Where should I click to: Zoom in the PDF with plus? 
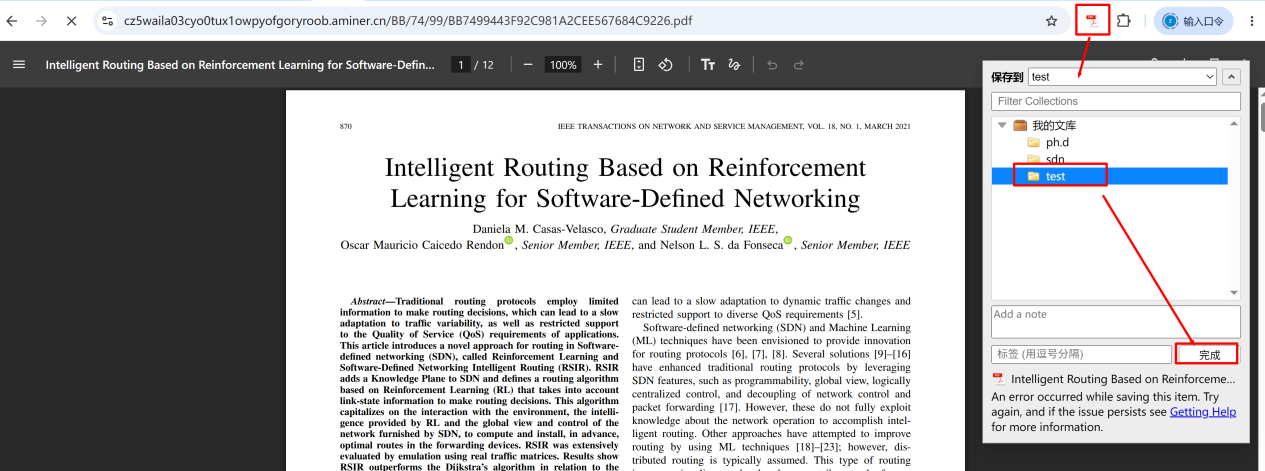(x=598, y=64)
